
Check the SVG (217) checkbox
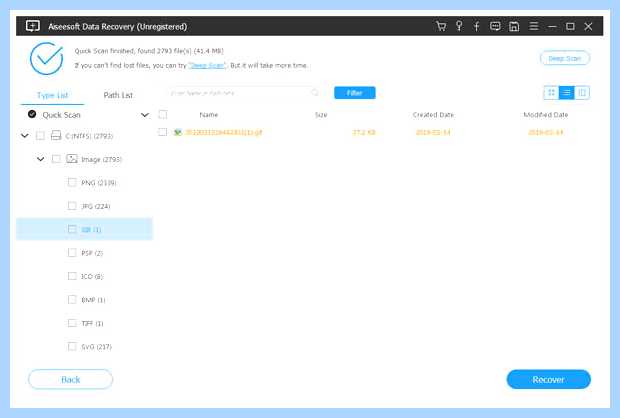click(72, 346)
